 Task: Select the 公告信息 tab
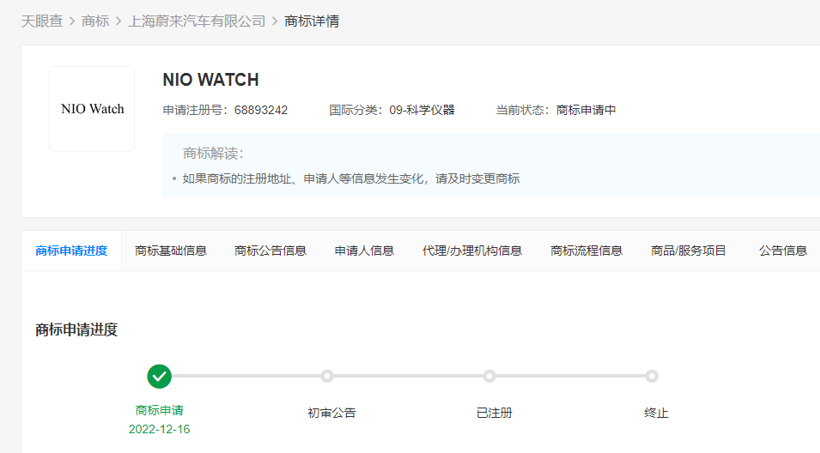[x=783, y=251]
